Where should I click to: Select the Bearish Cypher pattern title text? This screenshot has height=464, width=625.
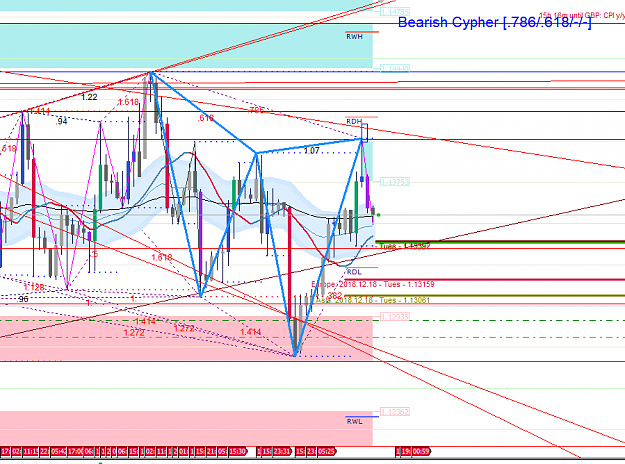(495, 22)
